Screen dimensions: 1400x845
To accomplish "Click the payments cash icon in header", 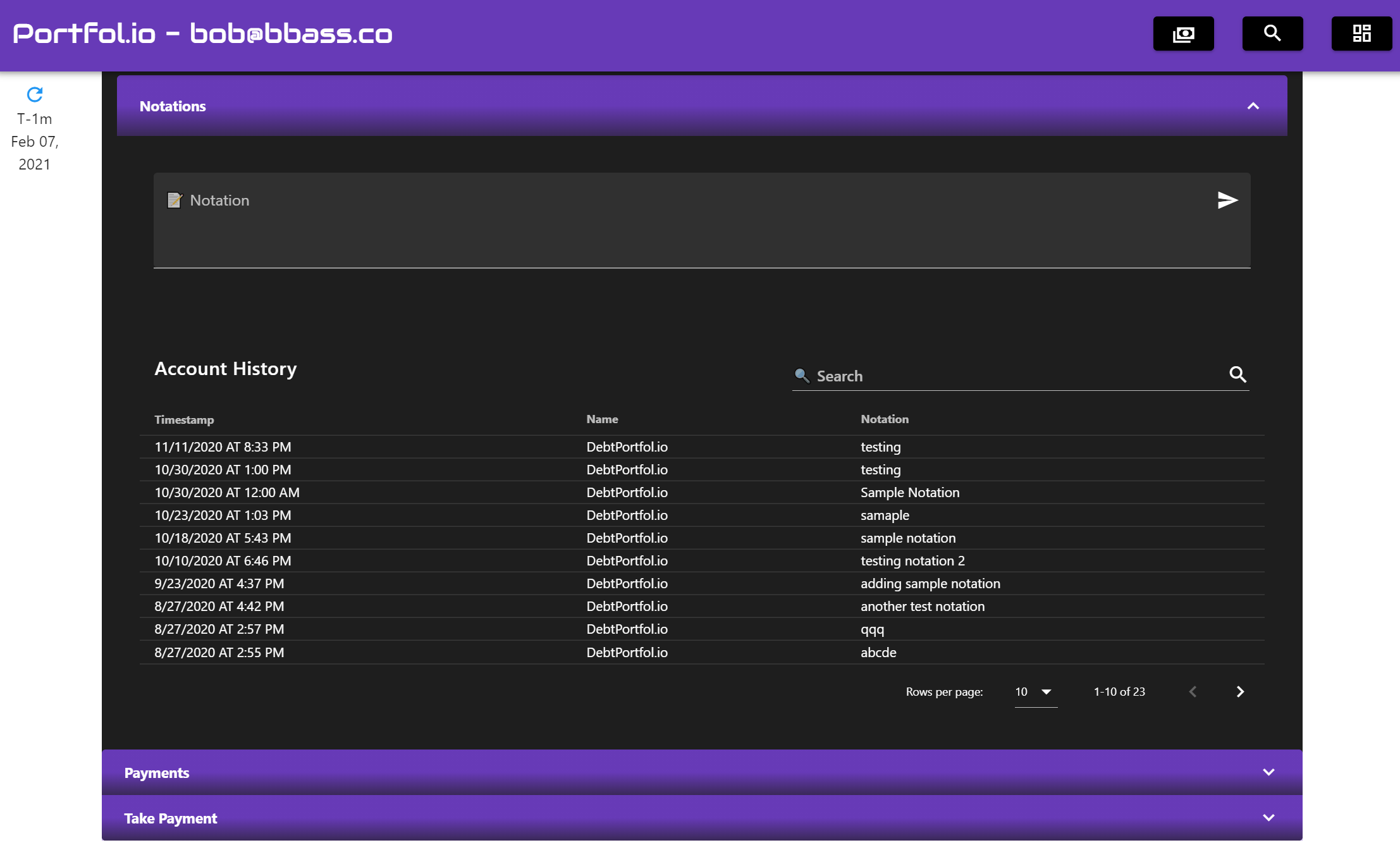I will point(1183,34).
